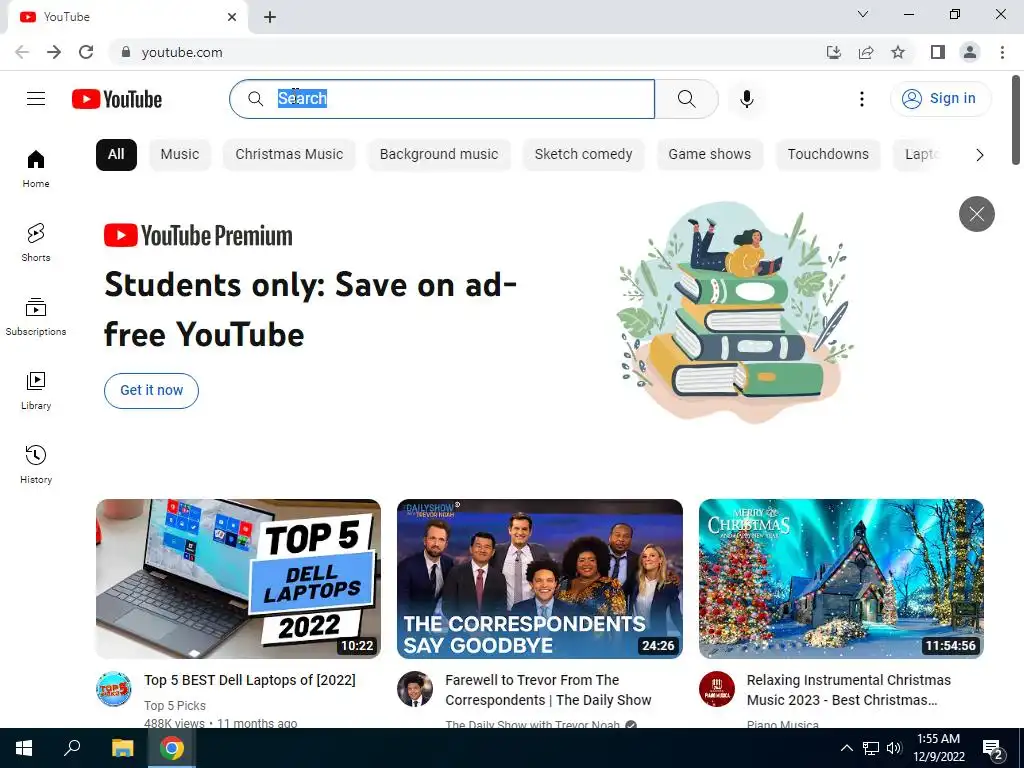
Task: Open the tab search chevron
Action: coord(863,14)
